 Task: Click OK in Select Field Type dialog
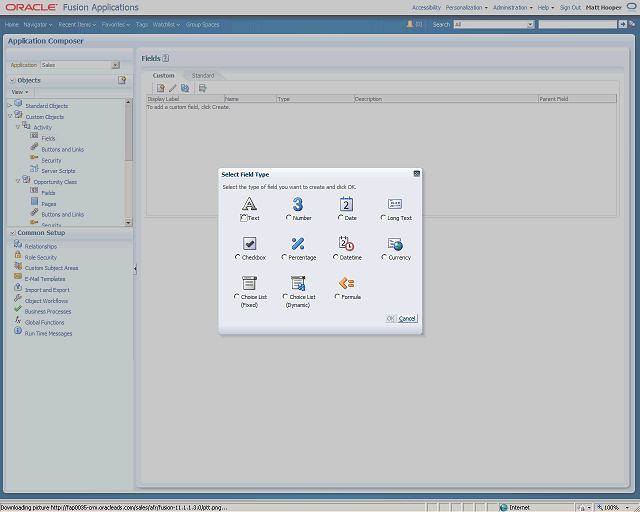391,318
